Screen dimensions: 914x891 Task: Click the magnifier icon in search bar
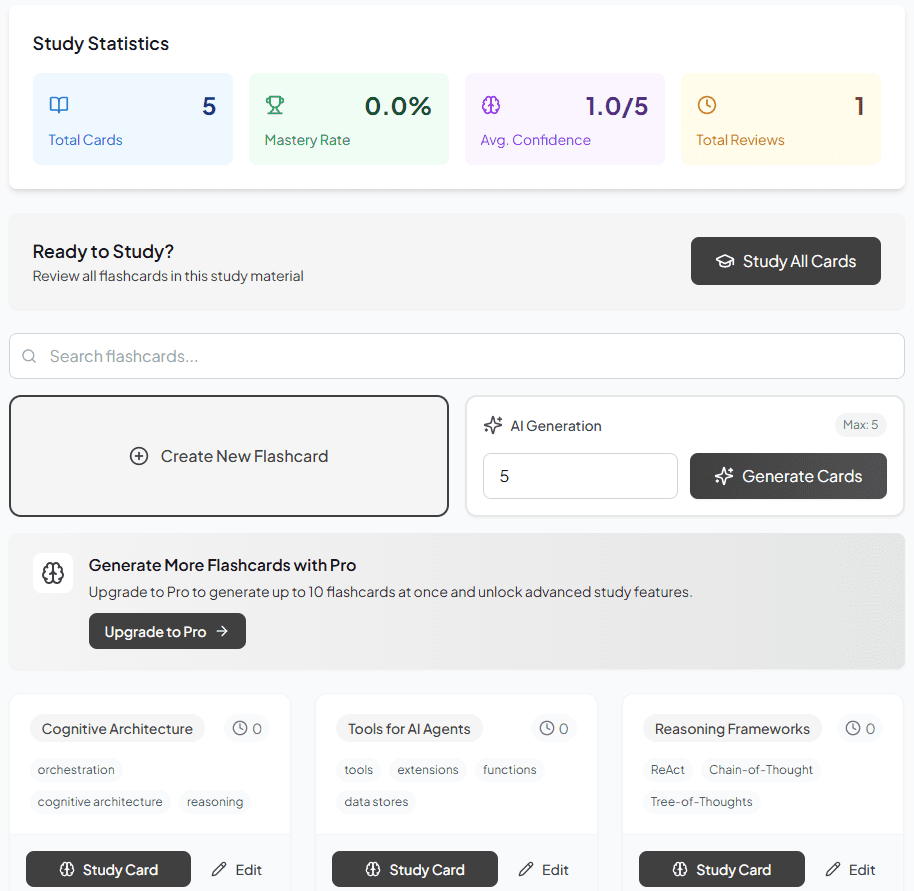(29, 356)
